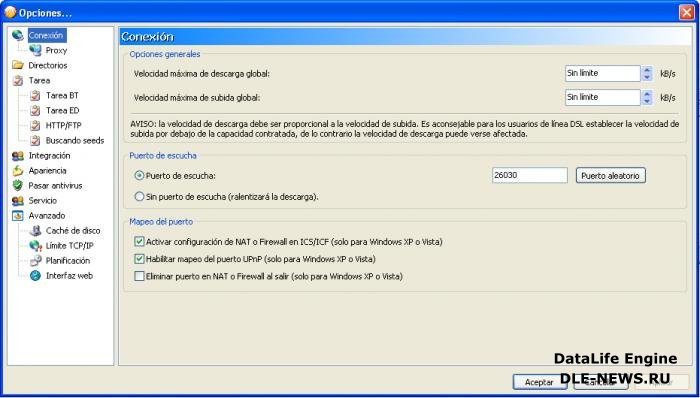Click the Tarea clipboard icon
Image resolution: width=700 pixels, height=398 pixels.
pos(17,80)
